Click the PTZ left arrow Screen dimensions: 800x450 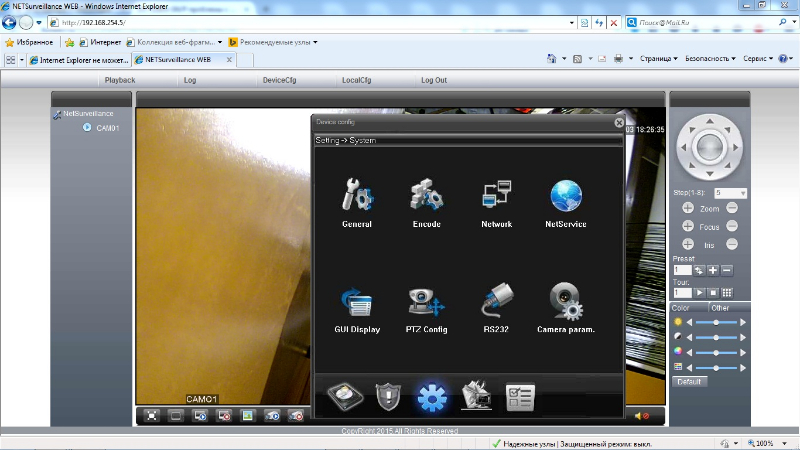683,147
